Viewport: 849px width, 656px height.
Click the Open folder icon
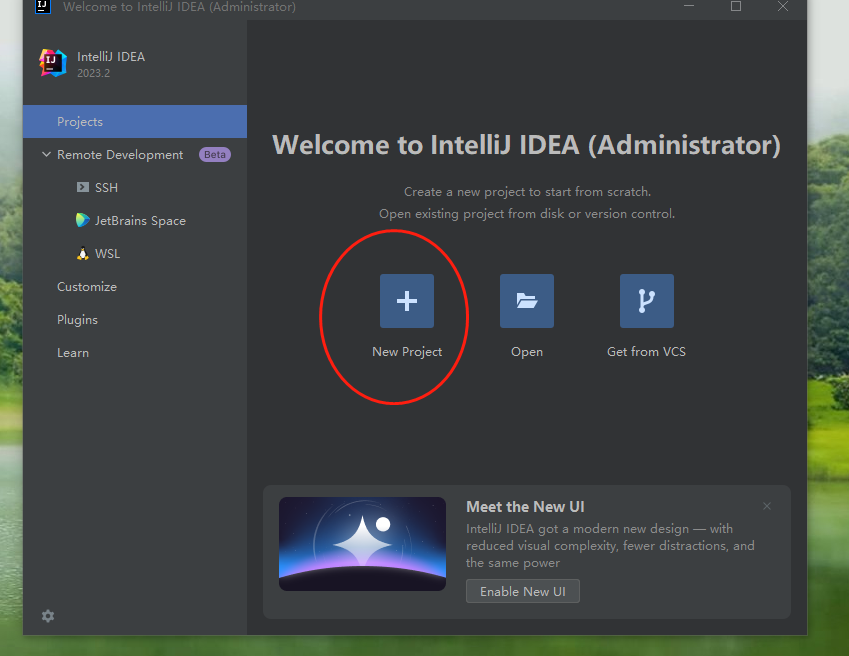coord(526,301)
